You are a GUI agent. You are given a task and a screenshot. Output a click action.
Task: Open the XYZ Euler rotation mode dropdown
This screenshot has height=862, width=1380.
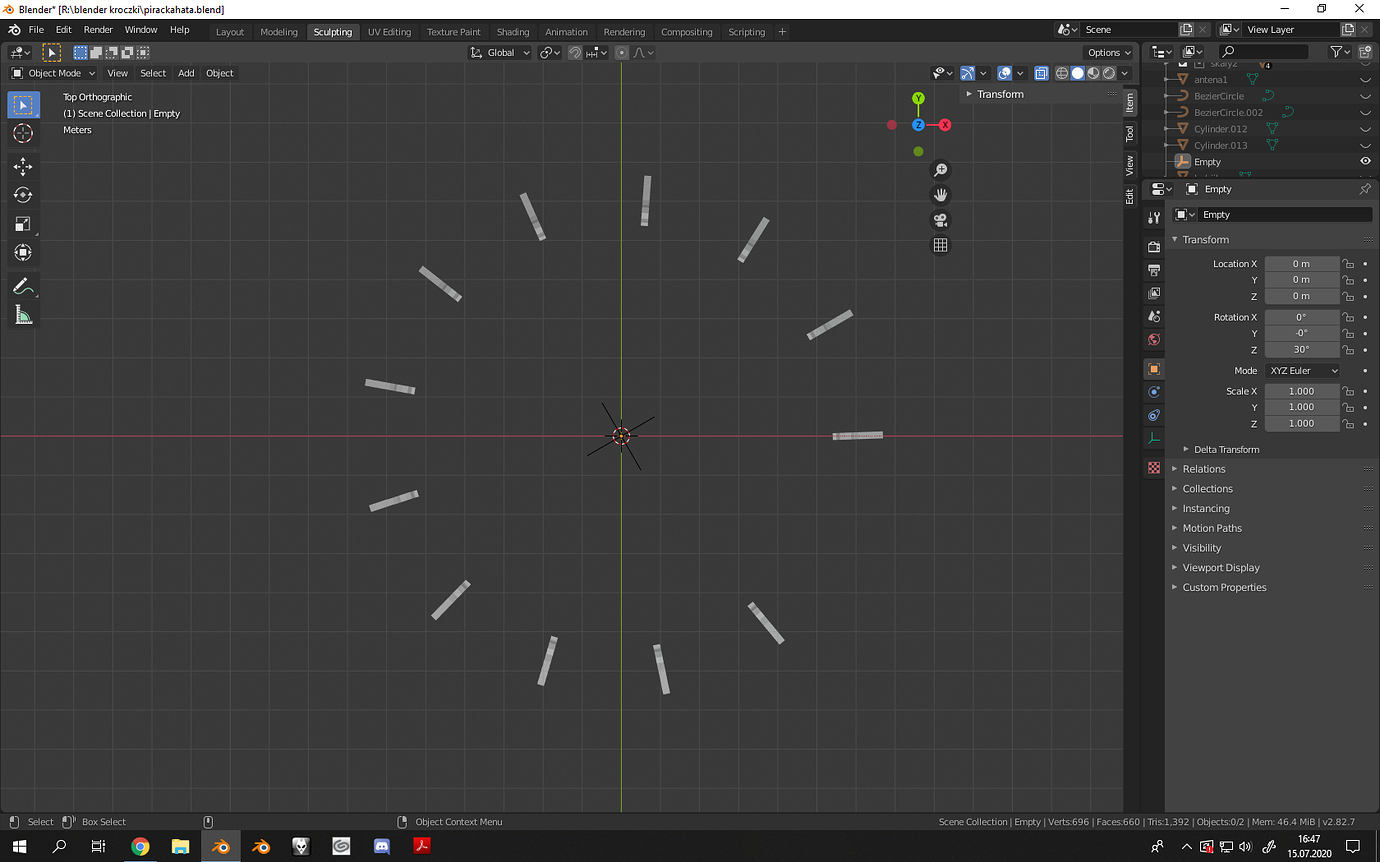point(1302,370)
